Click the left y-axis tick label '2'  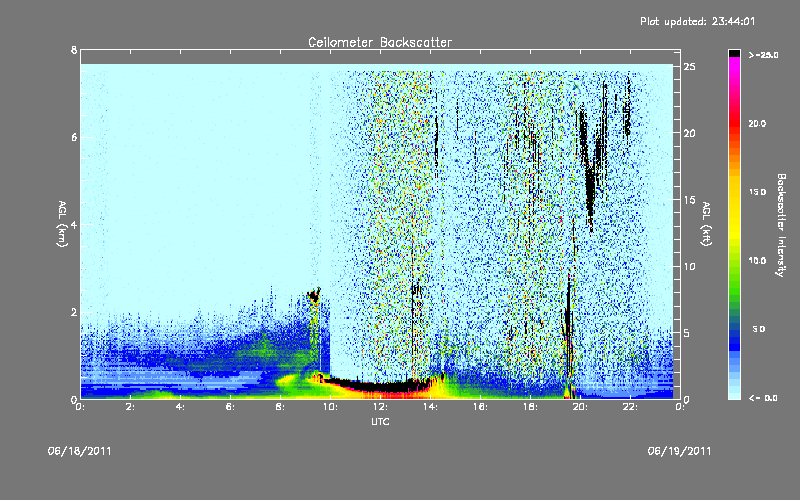coord(74,312)
